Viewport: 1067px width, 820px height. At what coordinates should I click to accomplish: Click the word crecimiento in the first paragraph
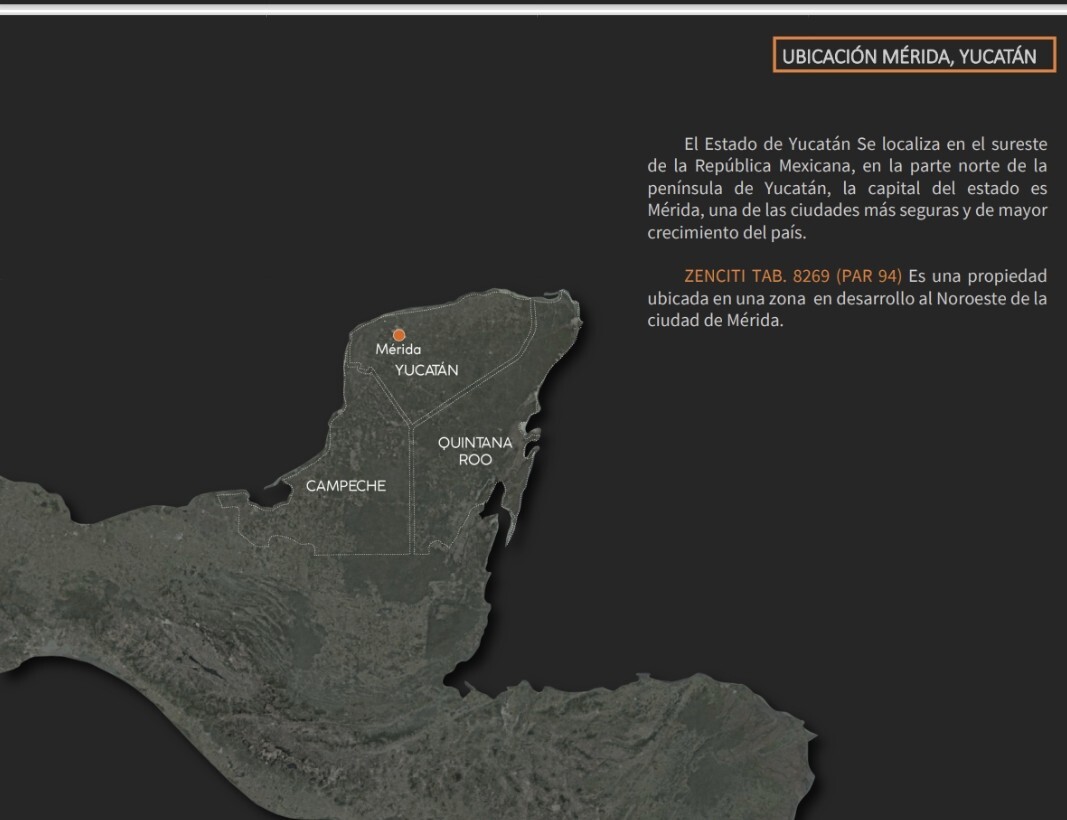tap(691, 233)
